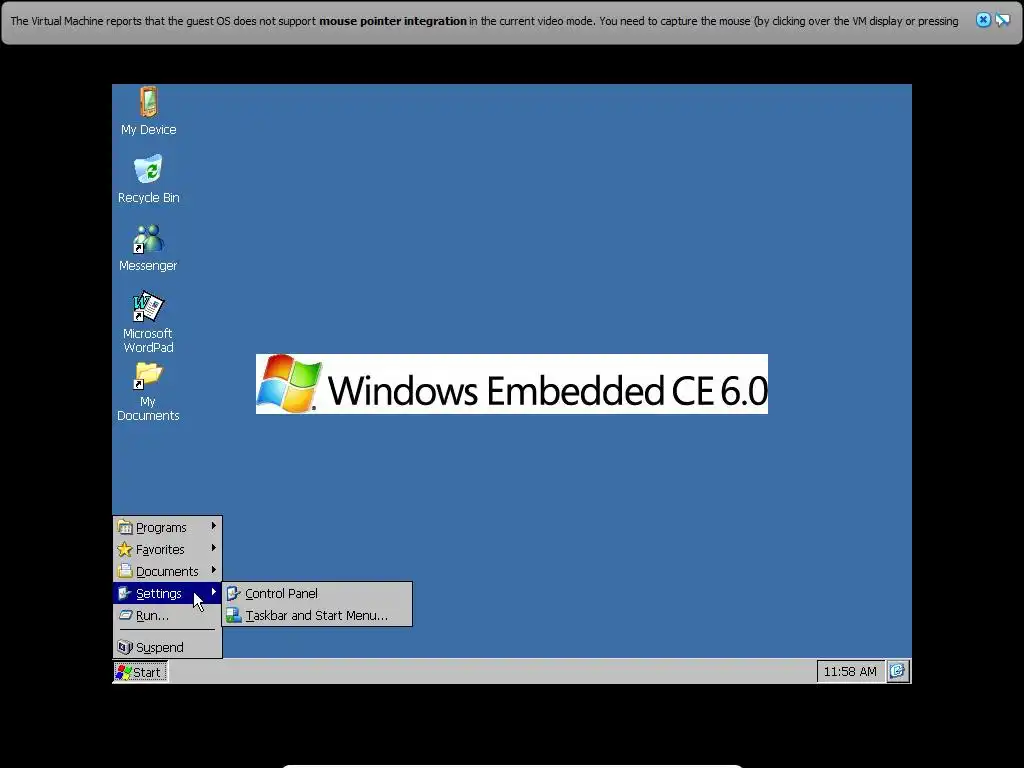Open Control Panel from Settings submenu
1024x768 pixels.
coord(317,593)
